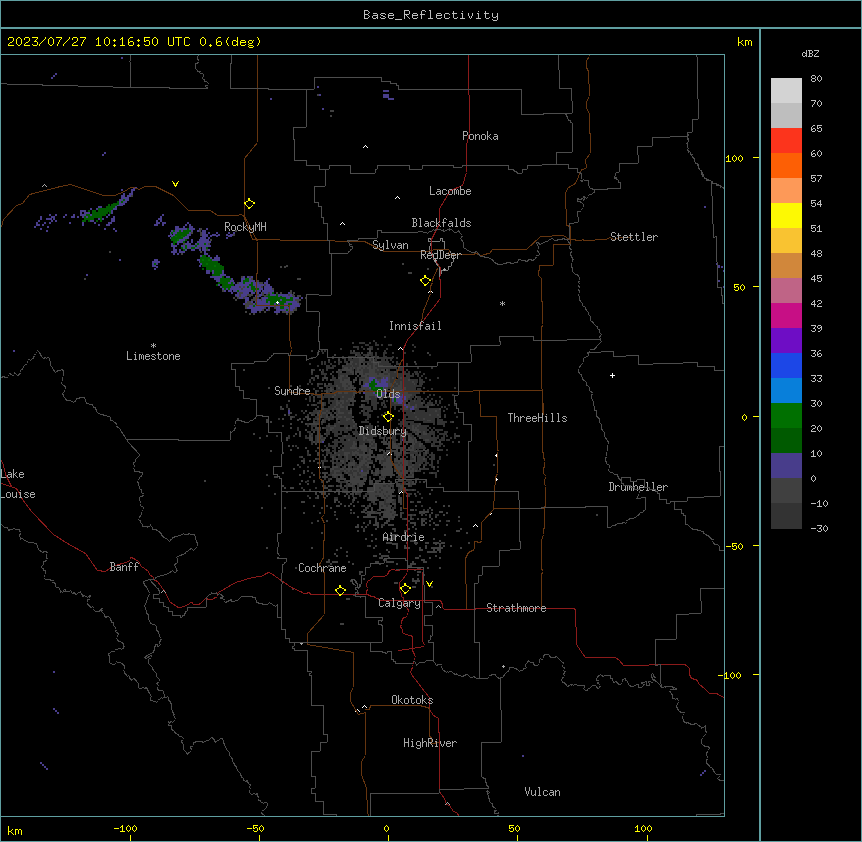Click the 80 value at the legend top
The height and width of the screenshot is (842, 862).
coord(816,79)
